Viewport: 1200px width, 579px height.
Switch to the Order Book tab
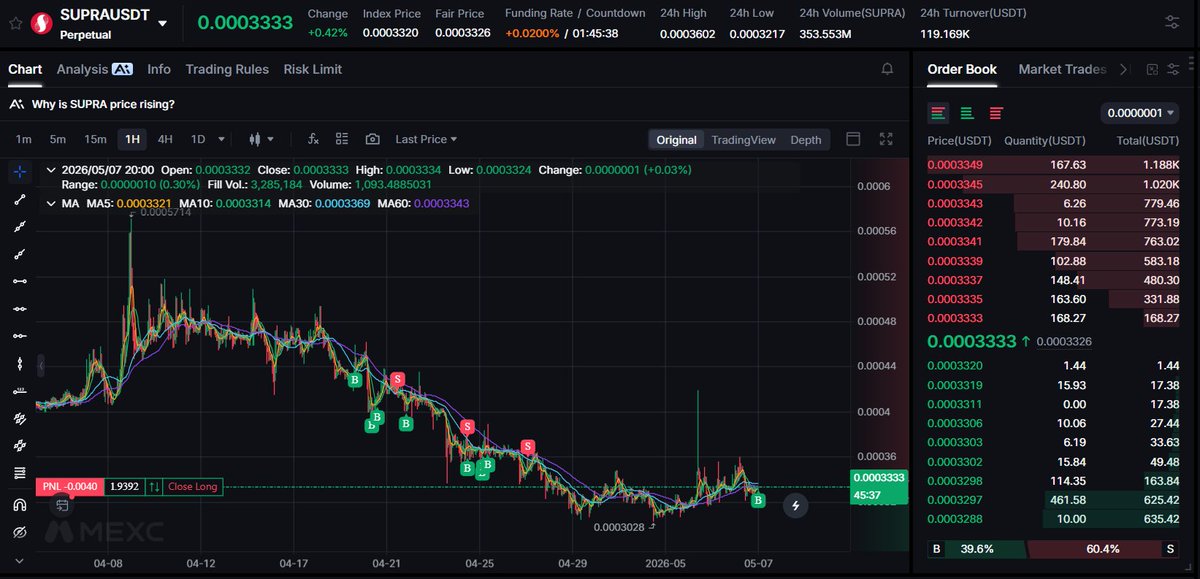tap(962, 69)
